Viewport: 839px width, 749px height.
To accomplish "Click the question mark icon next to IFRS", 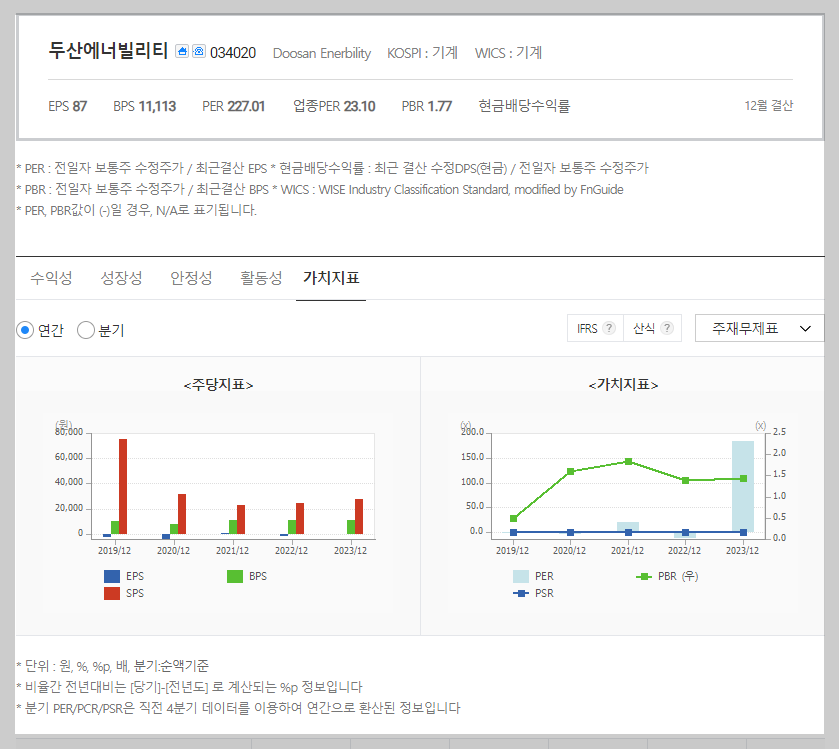I will point(609,328).
